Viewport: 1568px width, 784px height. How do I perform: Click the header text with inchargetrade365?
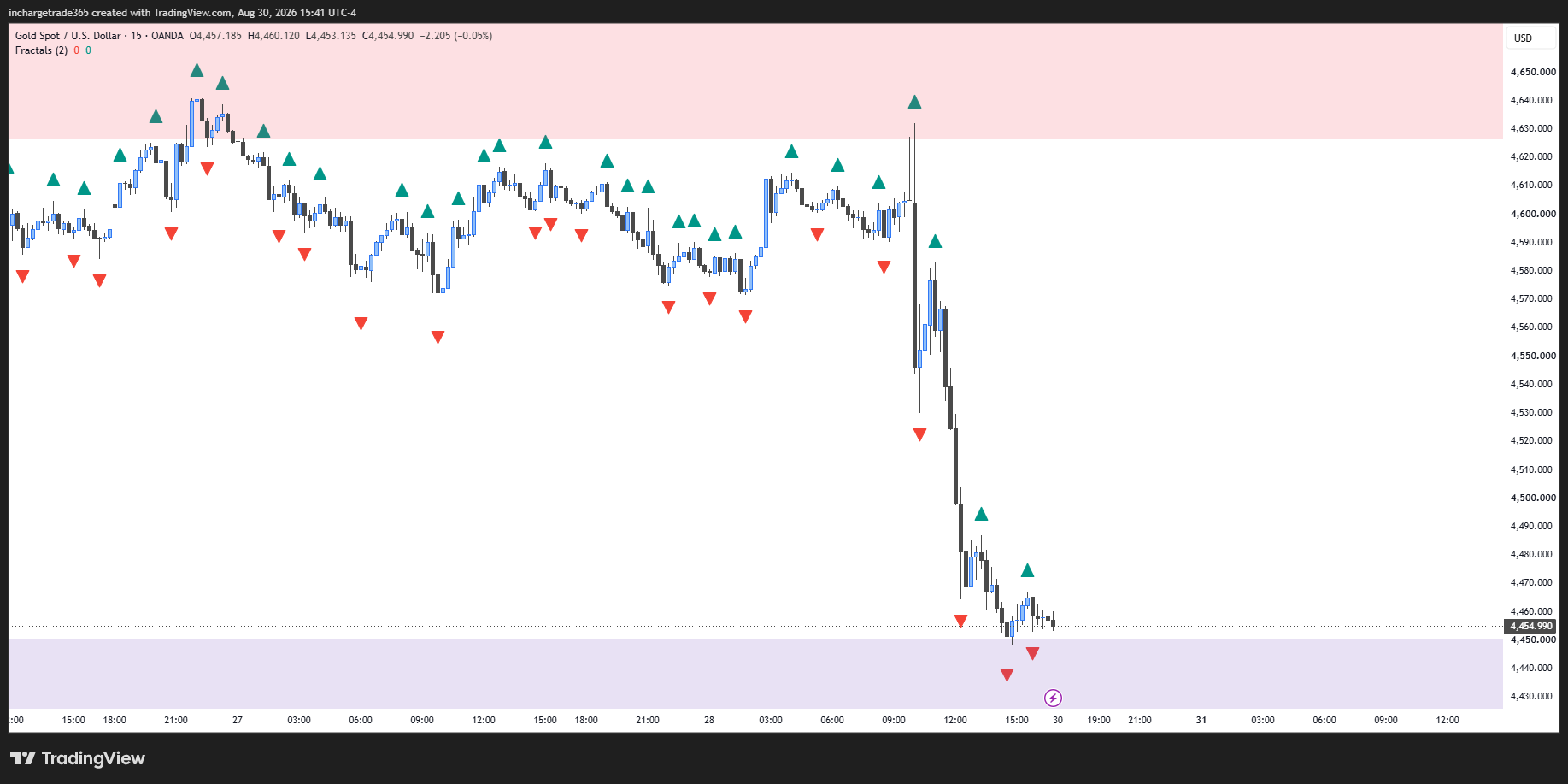[x=182, y=13]
